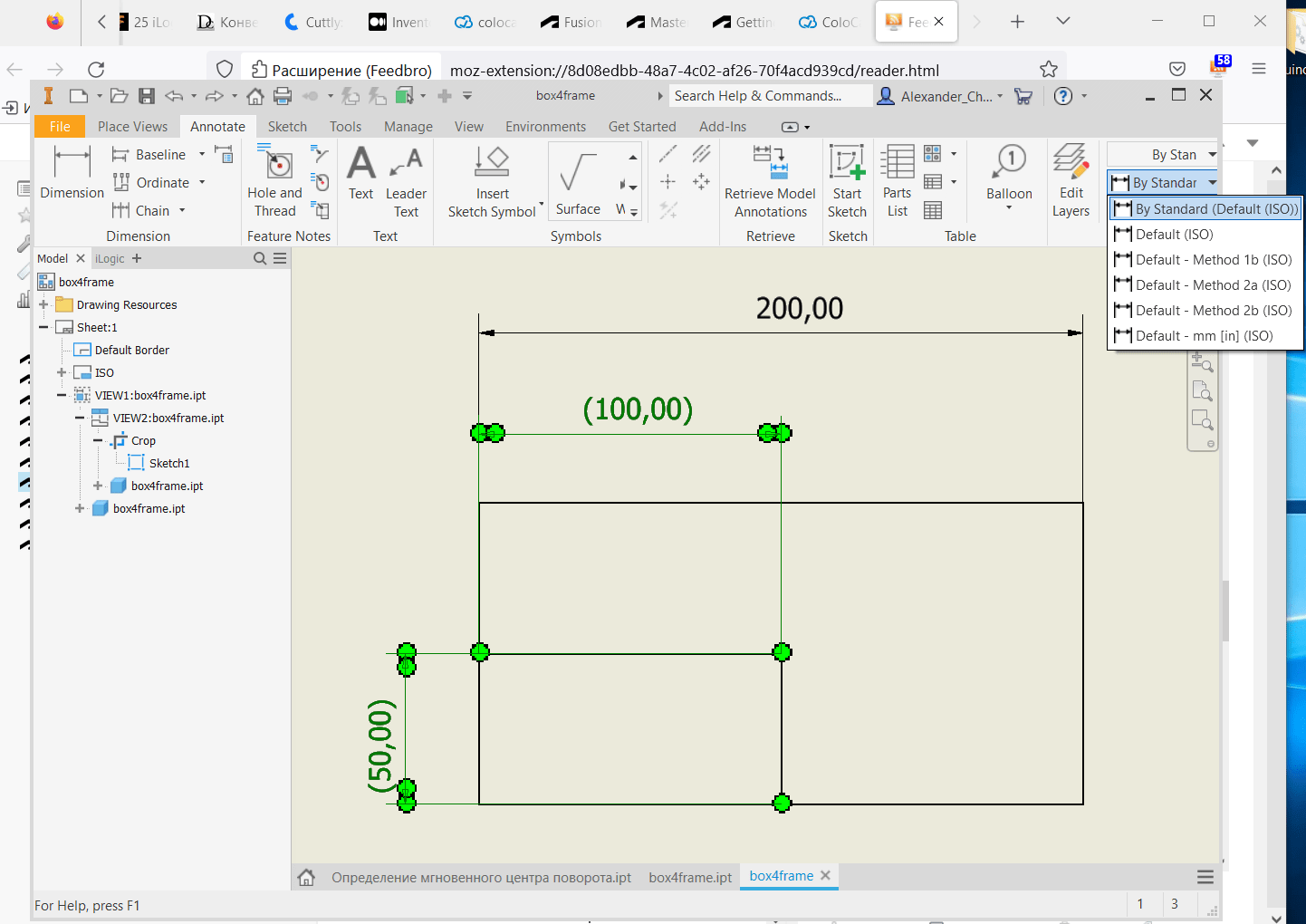Click the Open folder icon in quick access toolbar
The height and width of the screenshot is (924, 1306).
[x=119, y=96]
